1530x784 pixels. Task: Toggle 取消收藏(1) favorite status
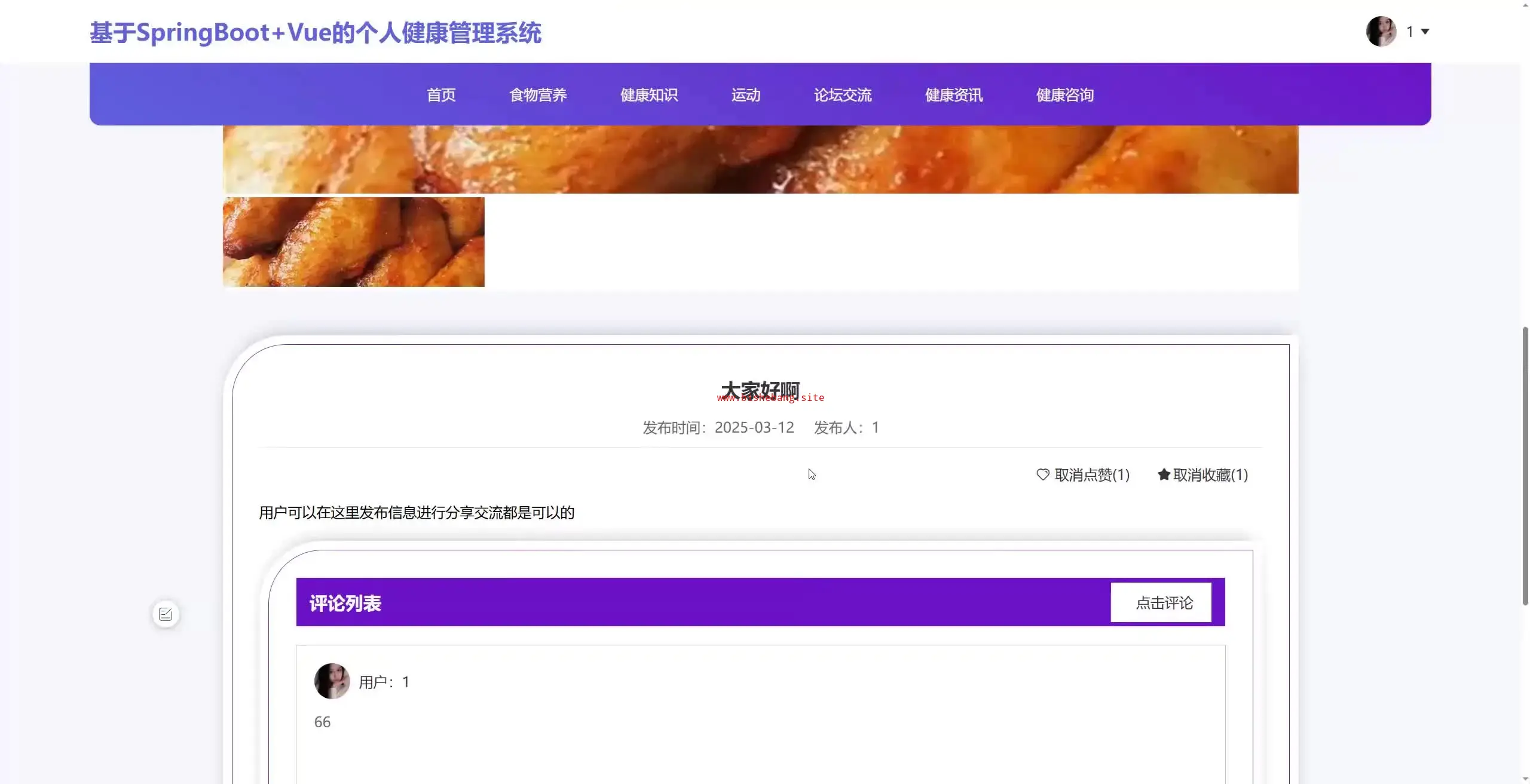[1210, 475]
